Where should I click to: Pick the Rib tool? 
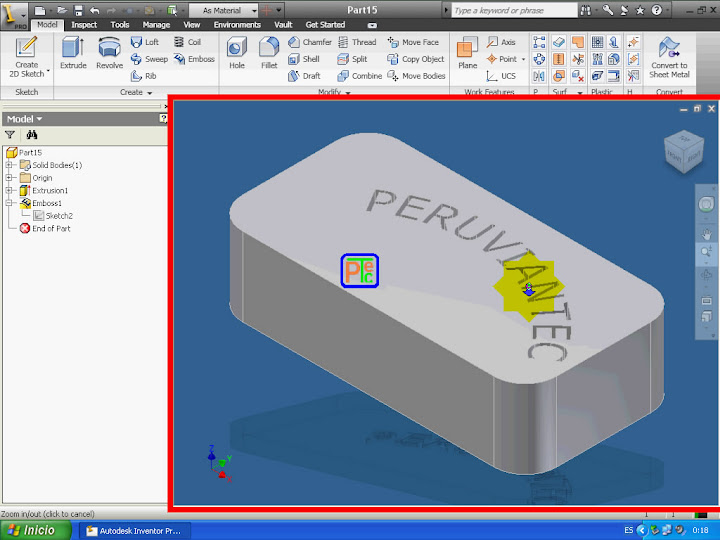(143, 76)
